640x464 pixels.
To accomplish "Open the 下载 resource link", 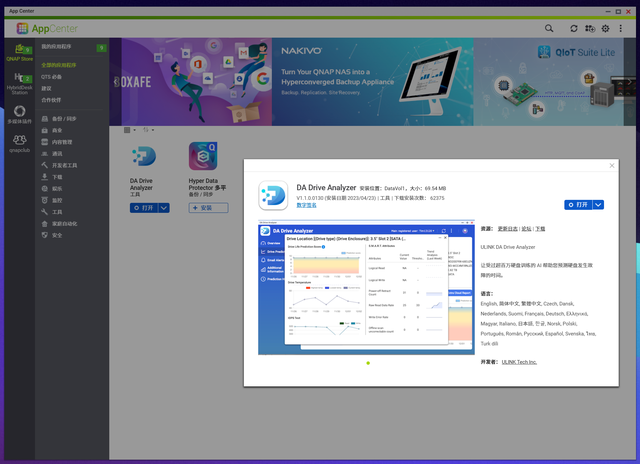I will (540, 229).
